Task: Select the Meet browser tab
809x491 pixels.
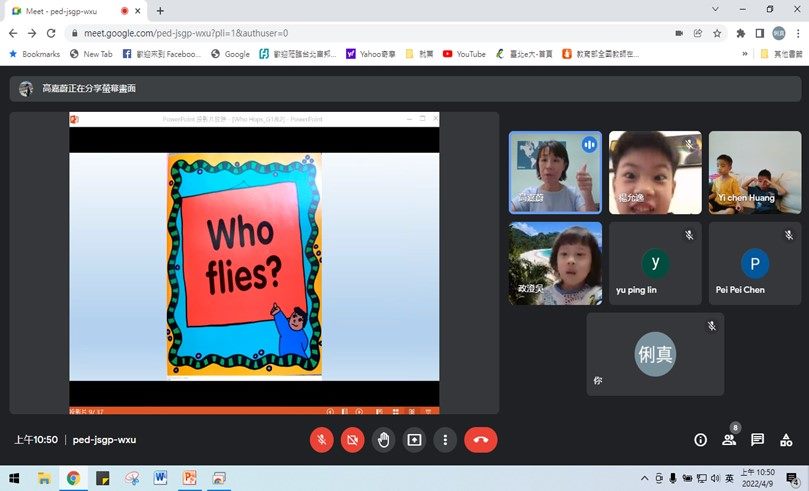Action: (60, 10)
